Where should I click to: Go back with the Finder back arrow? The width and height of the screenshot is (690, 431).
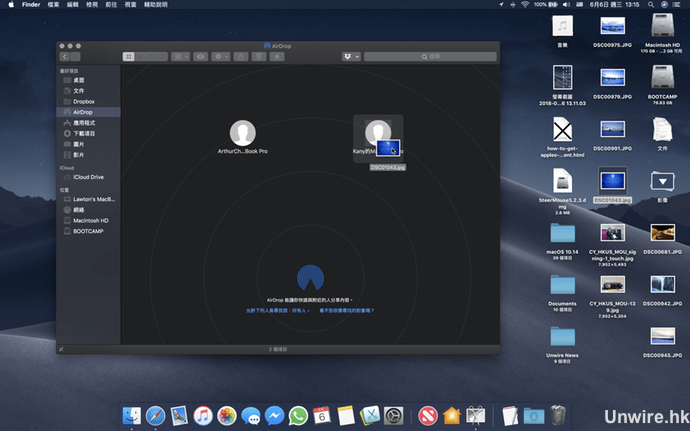point(64,56)
